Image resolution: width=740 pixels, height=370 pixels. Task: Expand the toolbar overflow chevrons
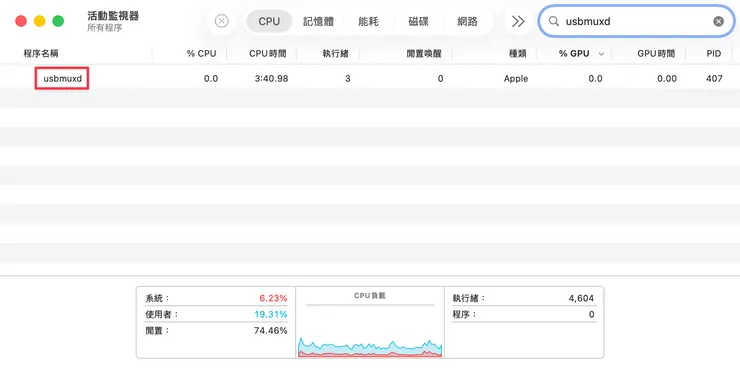518,21
